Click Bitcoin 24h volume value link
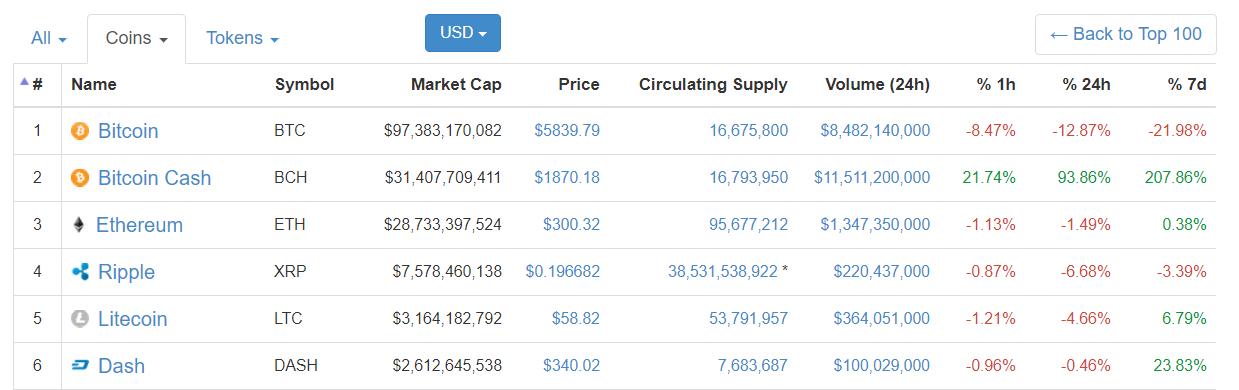Viewport: 1239px width, 390px height. 875,131
